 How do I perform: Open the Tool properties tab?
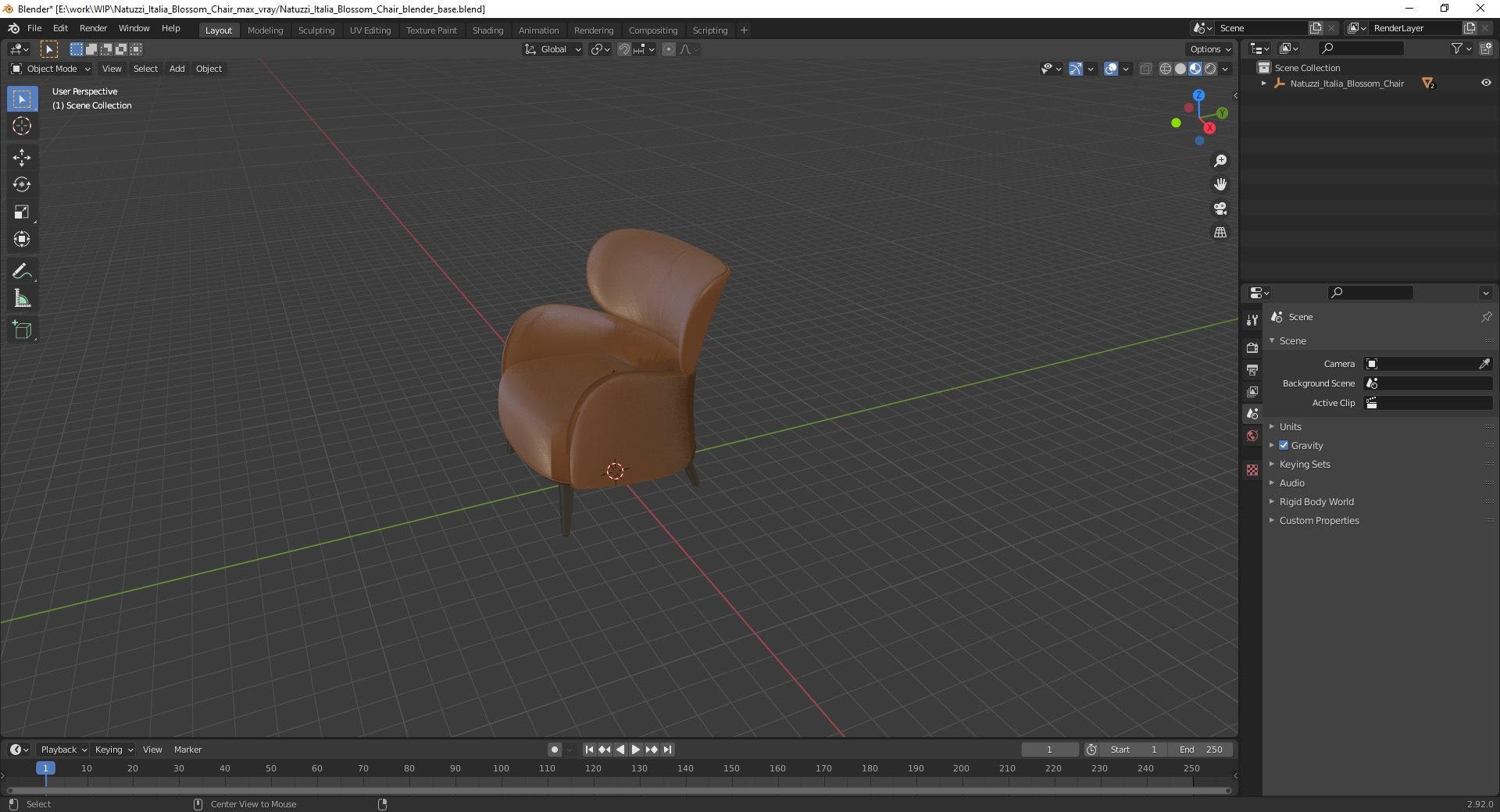[1252, 320]
